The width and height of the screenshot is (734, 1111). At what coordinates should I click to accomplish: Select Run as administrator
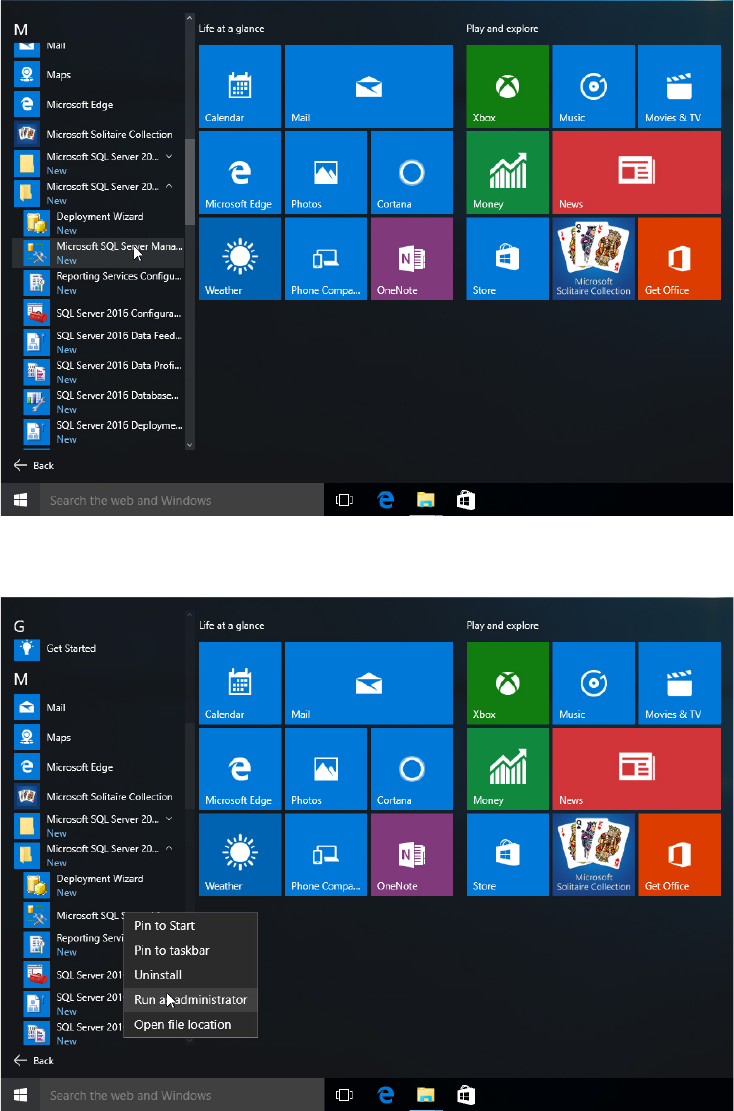tap(190, 1000)
